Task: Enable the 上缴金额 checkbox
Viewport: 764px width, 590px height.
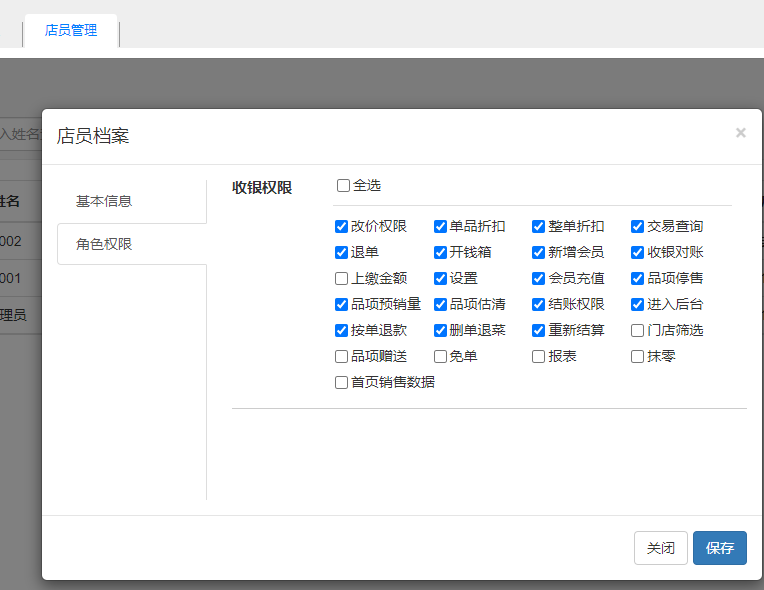Action: coord(342,278)
